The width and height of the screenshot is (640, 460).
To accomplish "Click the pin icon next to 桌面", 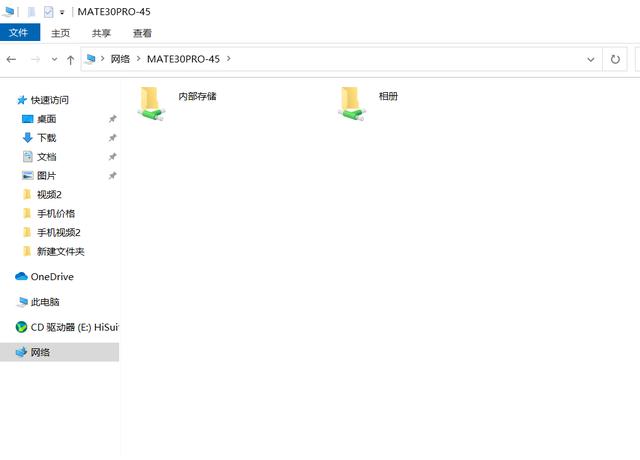I will (x=112, y=119).
